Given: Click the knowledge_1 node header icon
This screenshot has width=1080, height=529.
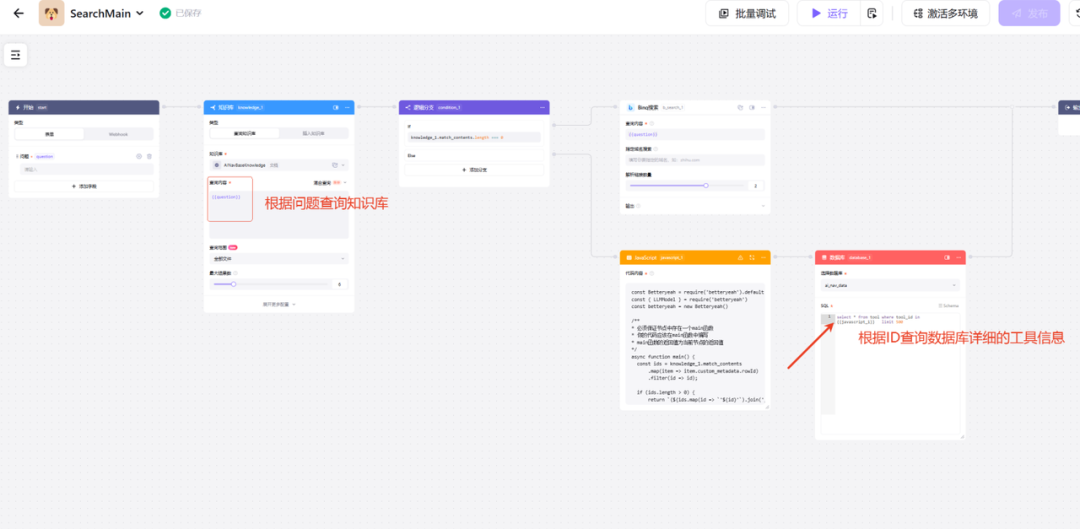Looking at the screenshot, I should point(213,107).
